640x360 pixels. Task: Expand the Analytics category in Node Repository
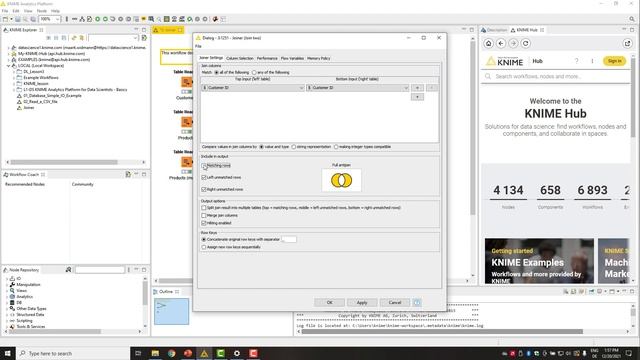tap(7, 297)
